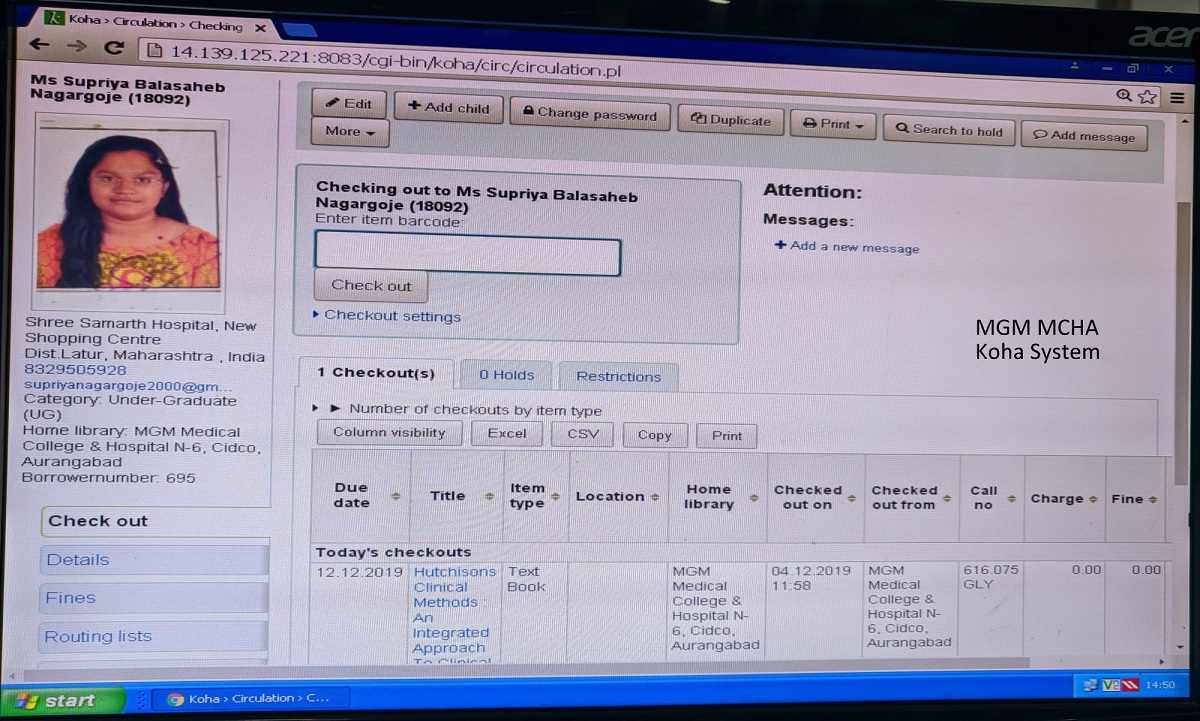Open Fines in the patron sidebar
The image size is (1200, 721).
(155, 598)
